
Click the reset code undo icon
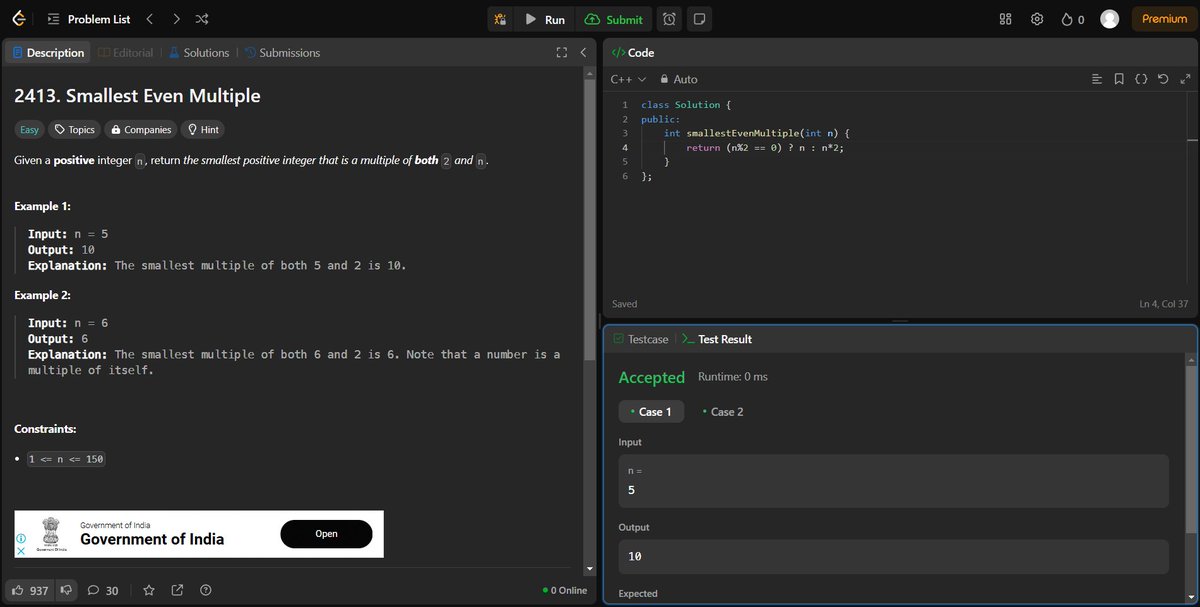[1162, 78]
